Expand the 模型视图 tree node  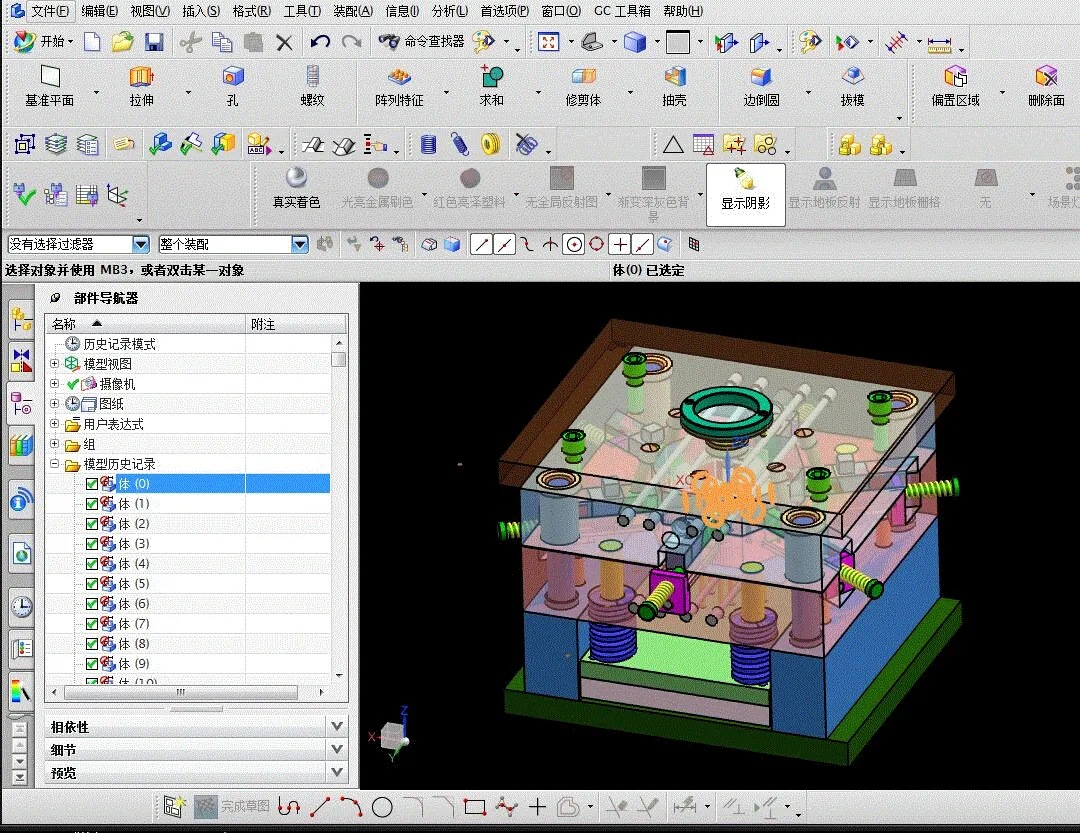click(54, 363)
